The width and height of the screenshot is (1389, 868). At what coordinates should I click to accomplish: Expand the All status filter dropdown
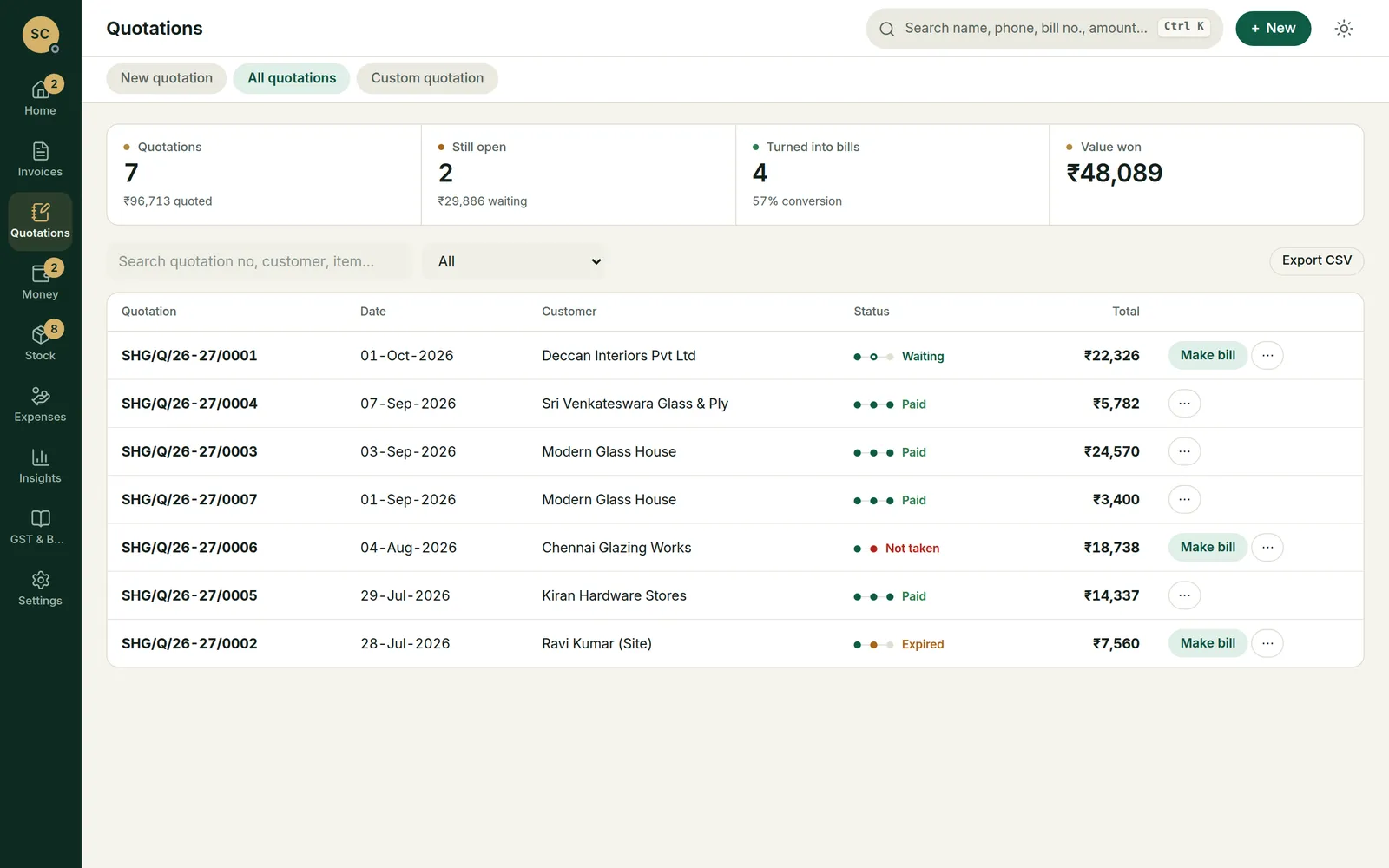coord(514,261)
